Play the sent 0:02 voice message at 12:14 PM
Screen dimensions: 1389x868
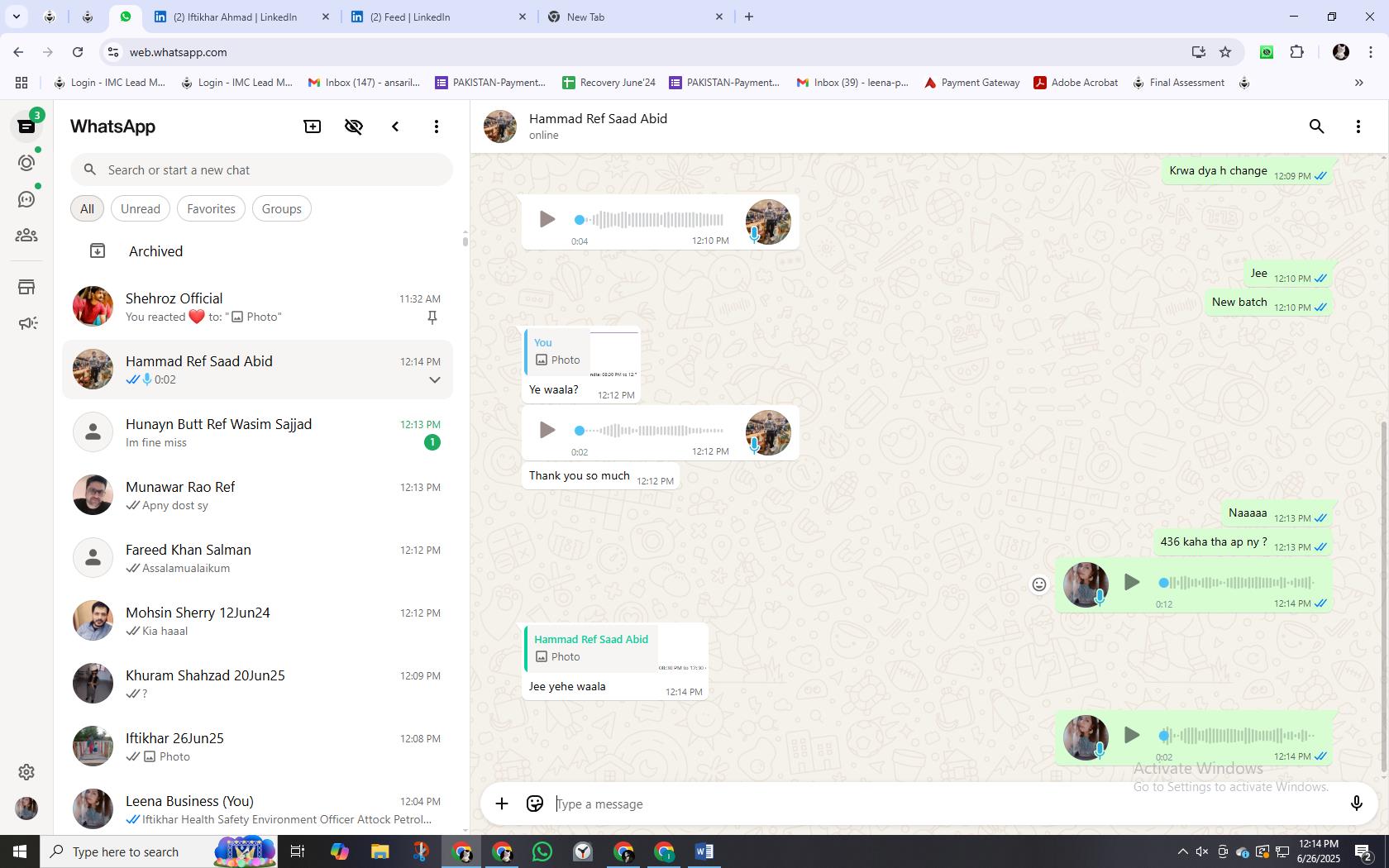pyautogui.click(x=1132, y=735)
